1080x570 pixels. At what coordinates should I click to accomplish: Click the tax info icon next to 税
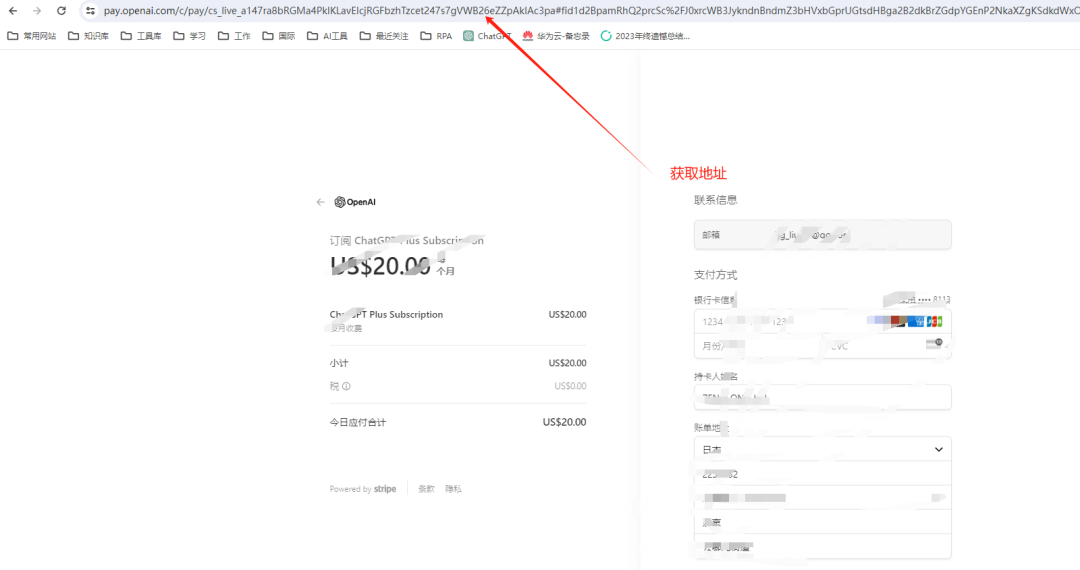click(x=346, y=386)
